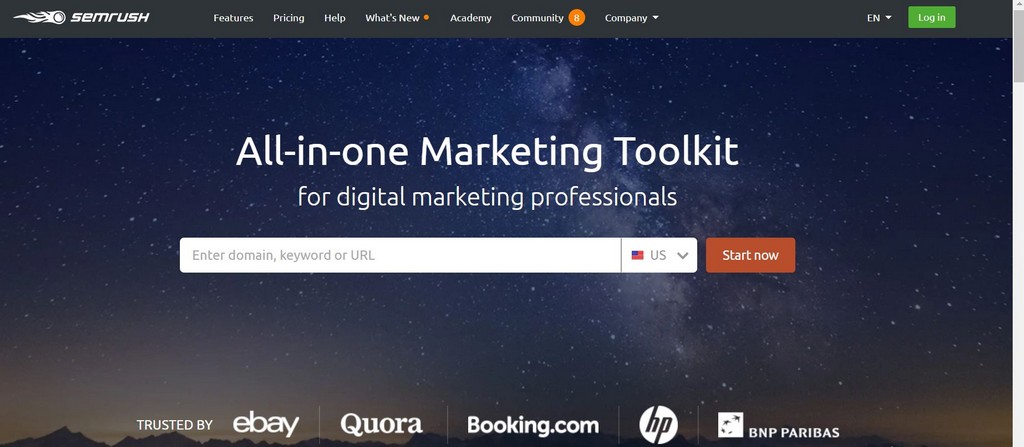Go to the Pricing page
Image resolution: width=1024 pixels, height=447 pixels.
pyautogui.click(x=289, y=18)
